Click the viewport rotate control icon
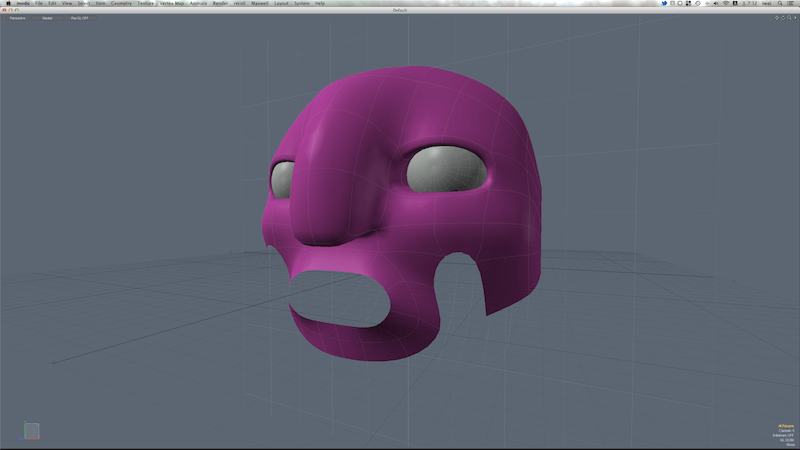 pos(783,18)
